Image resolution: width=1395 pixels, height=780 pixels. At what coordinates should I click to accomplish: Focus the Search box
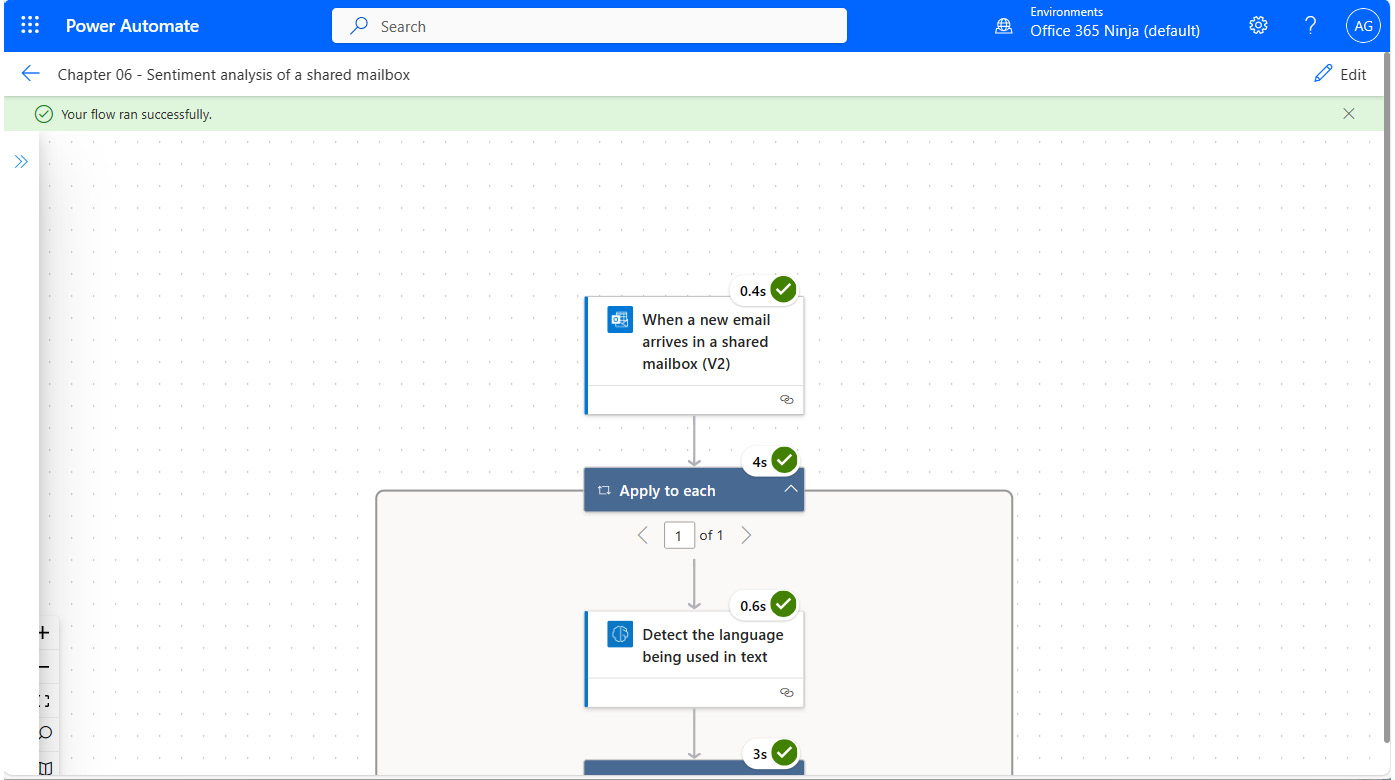point(589,26)
